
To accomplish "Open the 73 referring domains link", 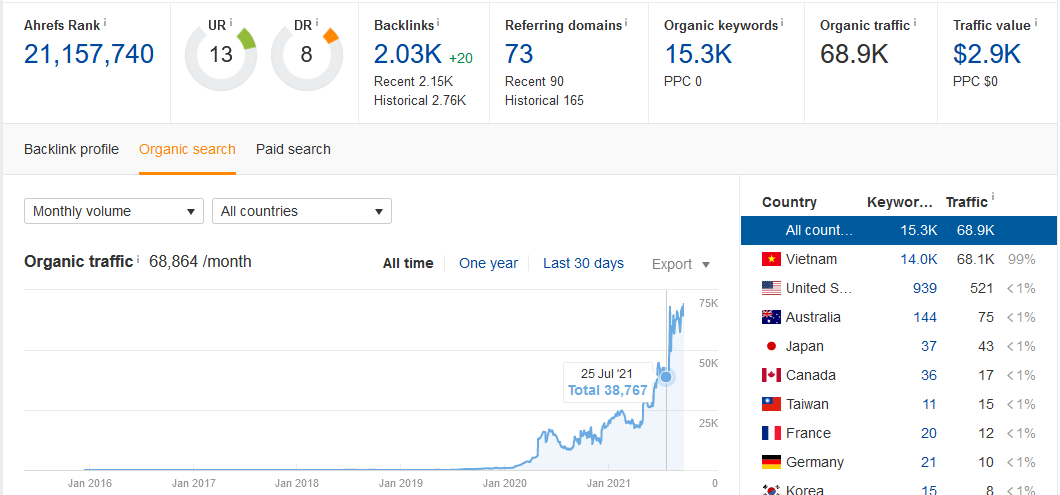I will click(x=519, y=54).
